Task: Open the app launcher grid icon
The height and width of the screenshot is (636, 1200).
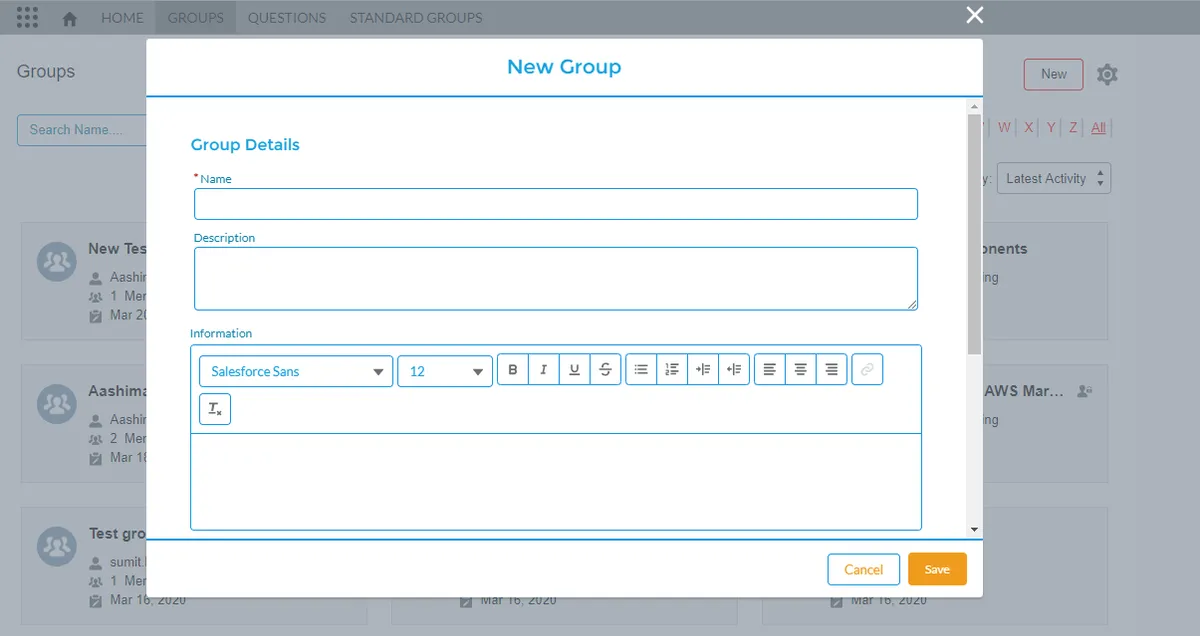Action: pyautogui.click(x=28, y=18)
